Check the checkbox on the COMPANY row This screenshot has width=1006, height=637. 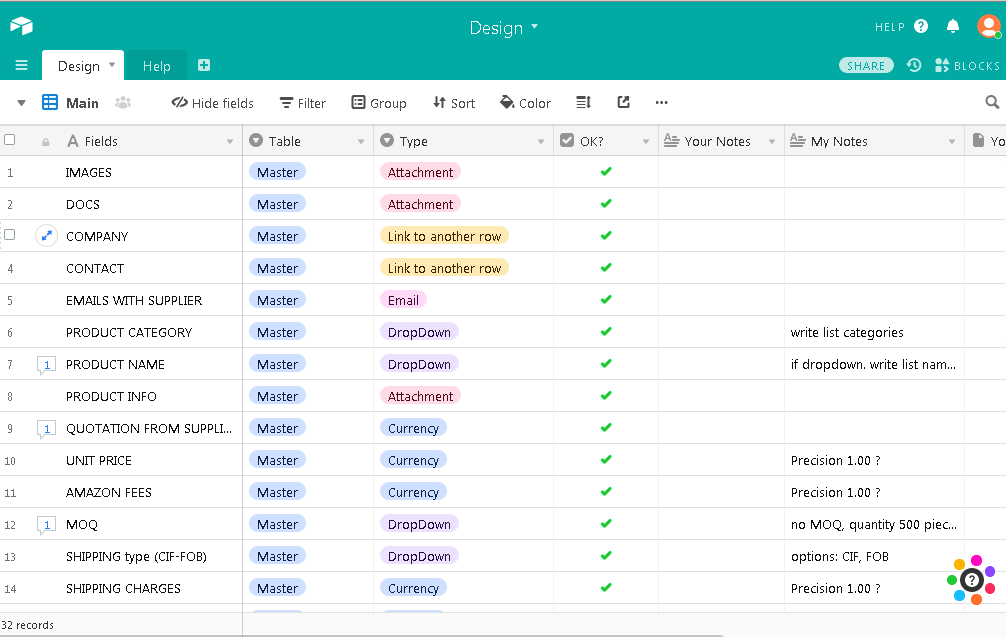[9, 235]
